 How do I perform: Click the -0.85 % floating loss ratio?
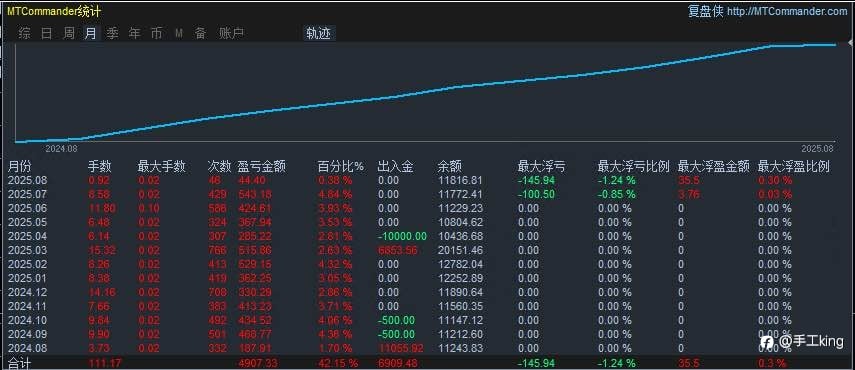click(617, 194)
